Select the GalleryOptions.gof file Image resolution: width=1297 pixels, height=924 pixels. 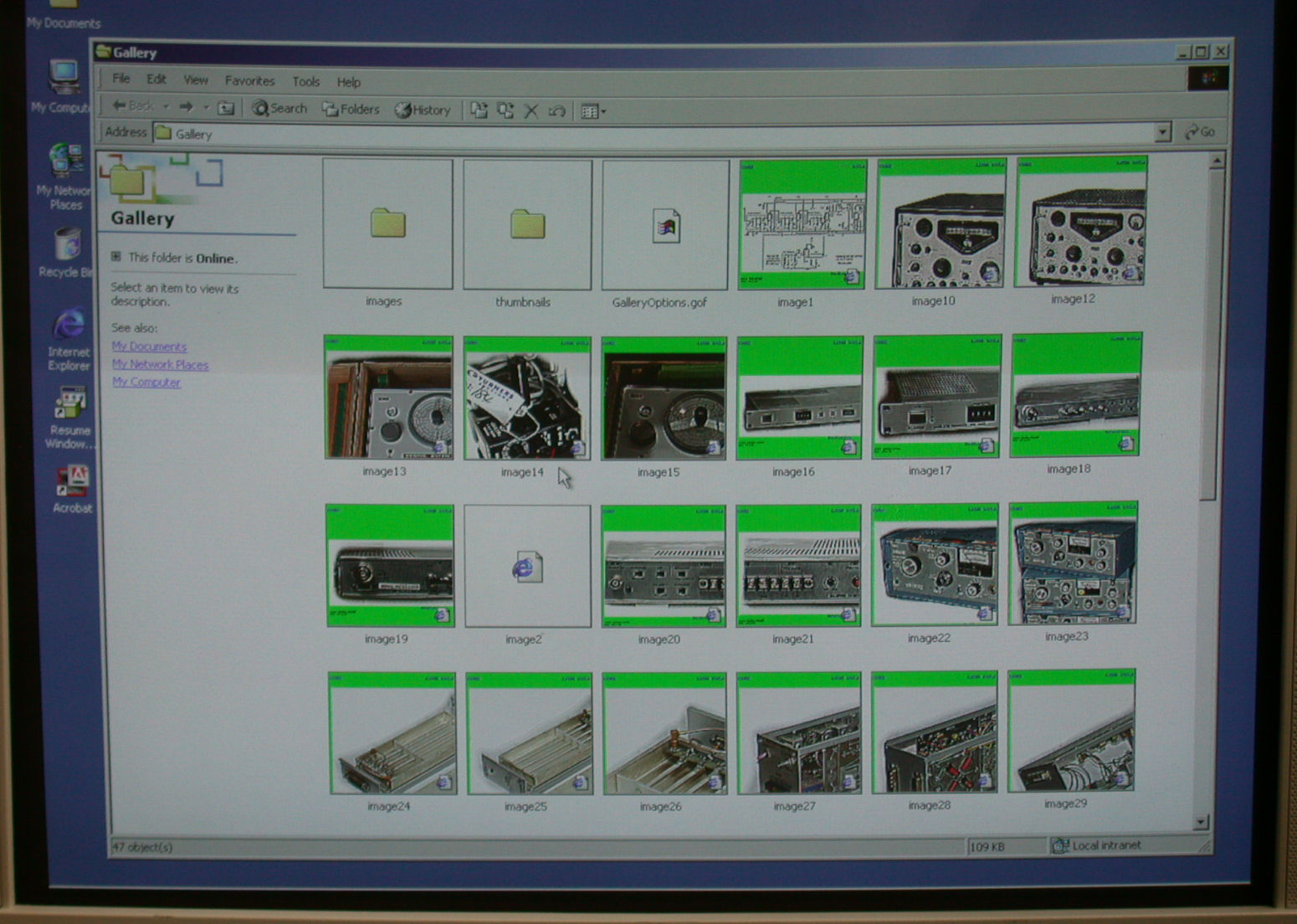coord(665,226)
